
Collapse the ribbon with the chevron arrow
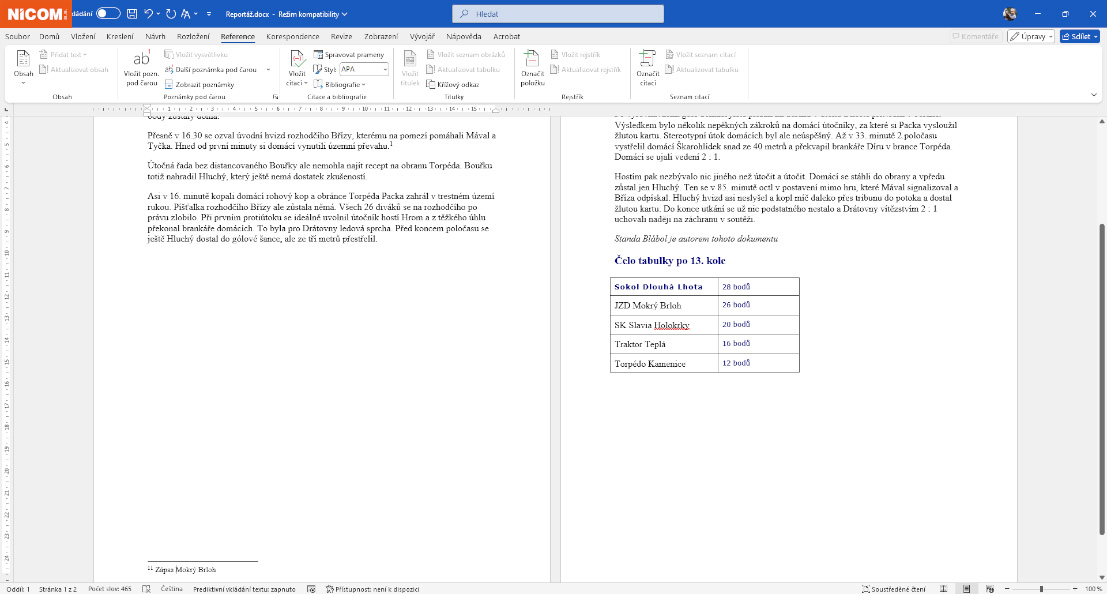1094,95
